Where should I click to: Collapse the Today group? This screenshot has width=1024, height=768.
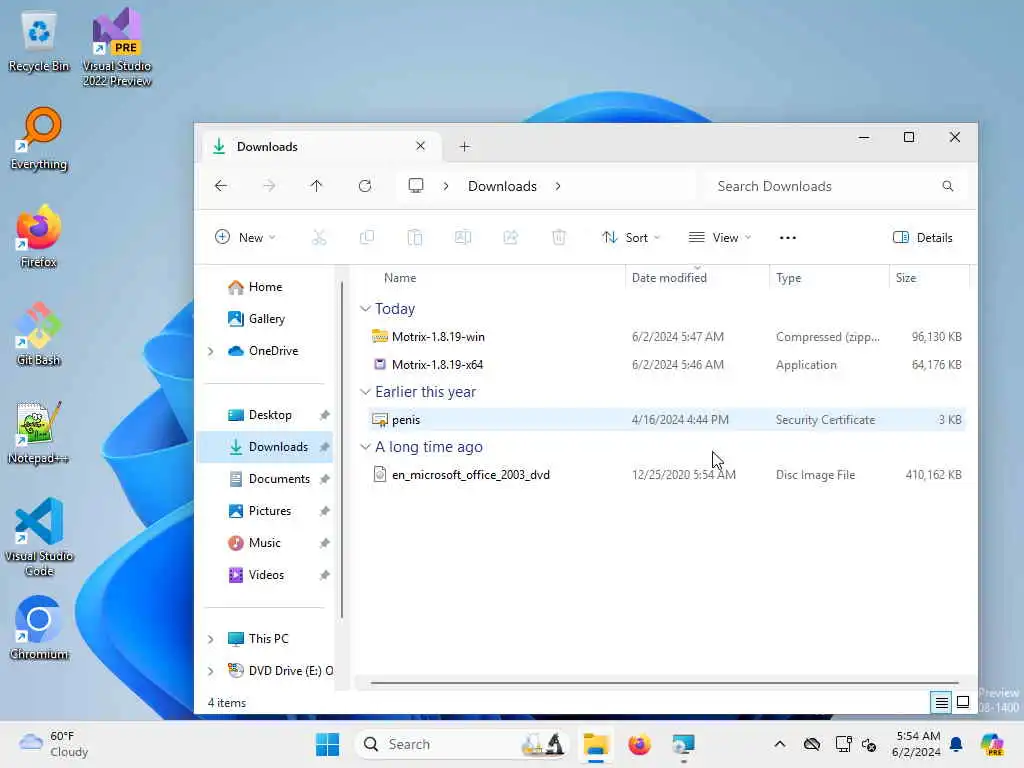pyautogui.click(x=365, y=309)
